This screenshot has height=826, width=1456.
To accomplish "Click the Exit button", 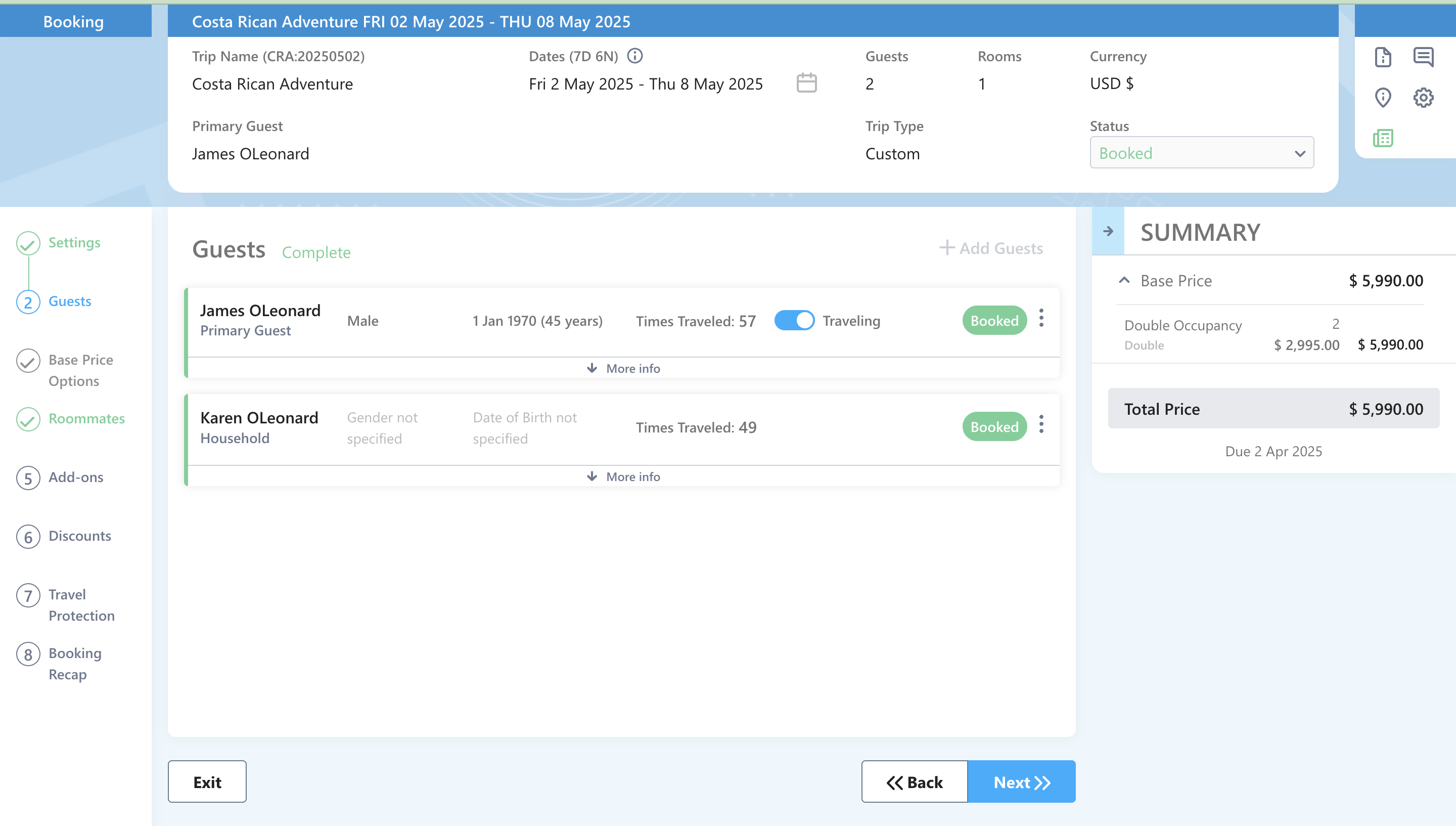I will click(x=207, y=782).
